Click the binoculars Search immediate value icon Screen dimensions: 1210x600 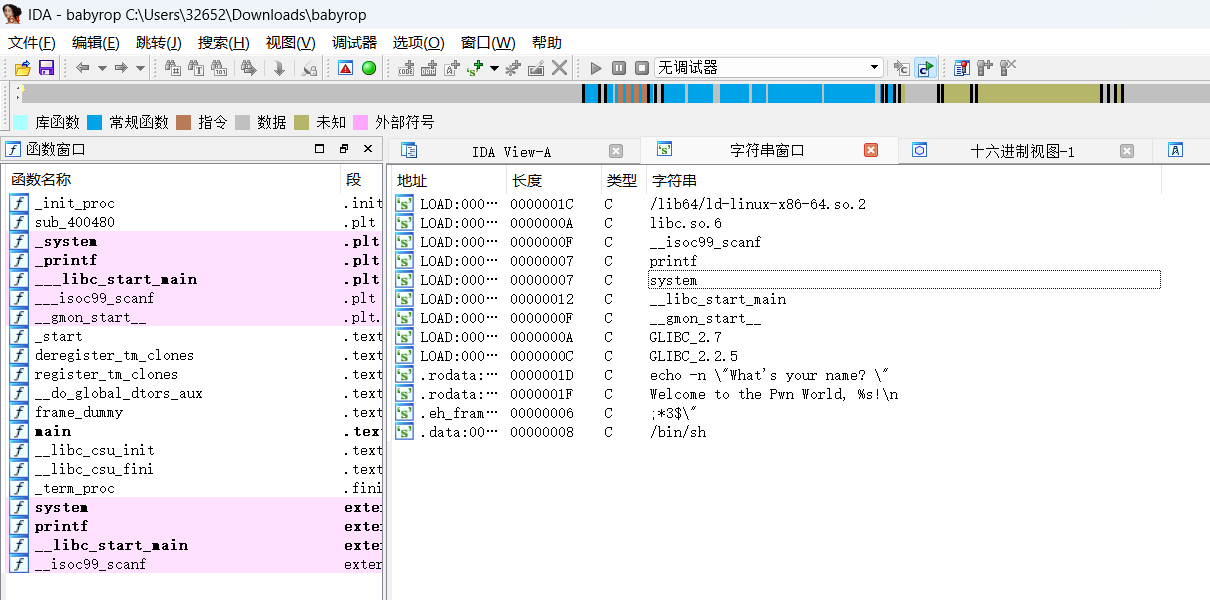(x=173, y=68)
